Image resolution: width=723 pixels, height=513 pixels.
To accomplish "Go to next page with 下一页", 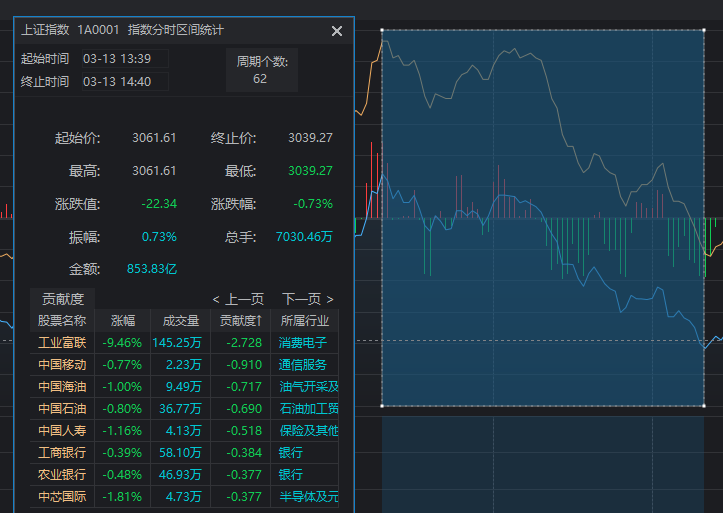I will click(307, 299).
